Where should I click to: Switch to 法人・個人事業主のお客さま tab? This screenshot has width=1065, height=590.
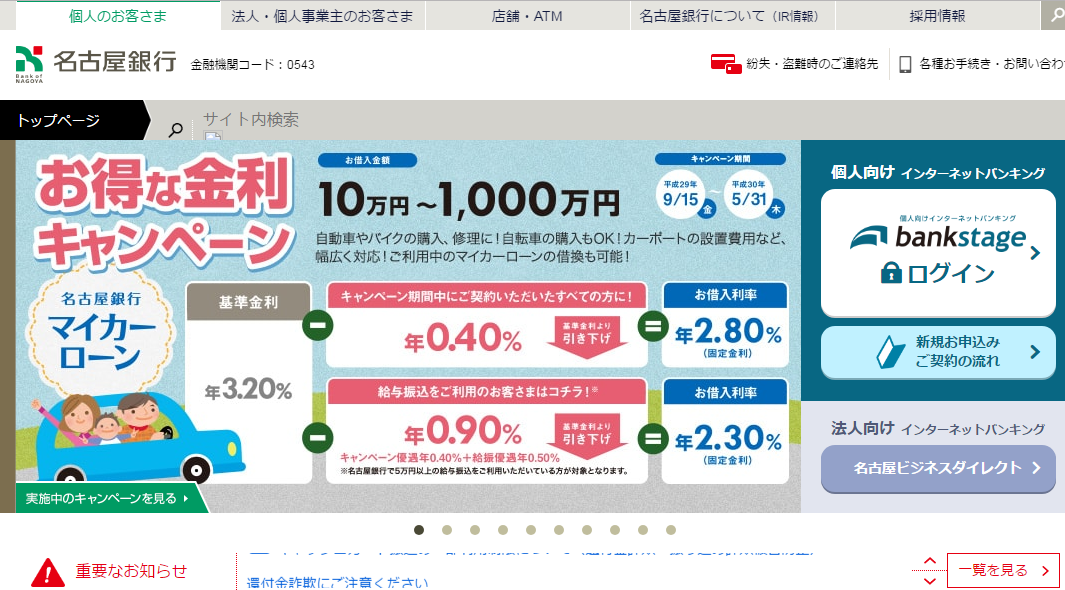(323, 16)
